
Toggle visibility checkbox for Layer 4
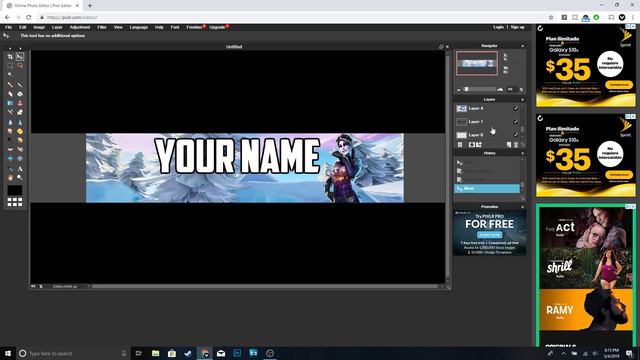pos(516,109)
